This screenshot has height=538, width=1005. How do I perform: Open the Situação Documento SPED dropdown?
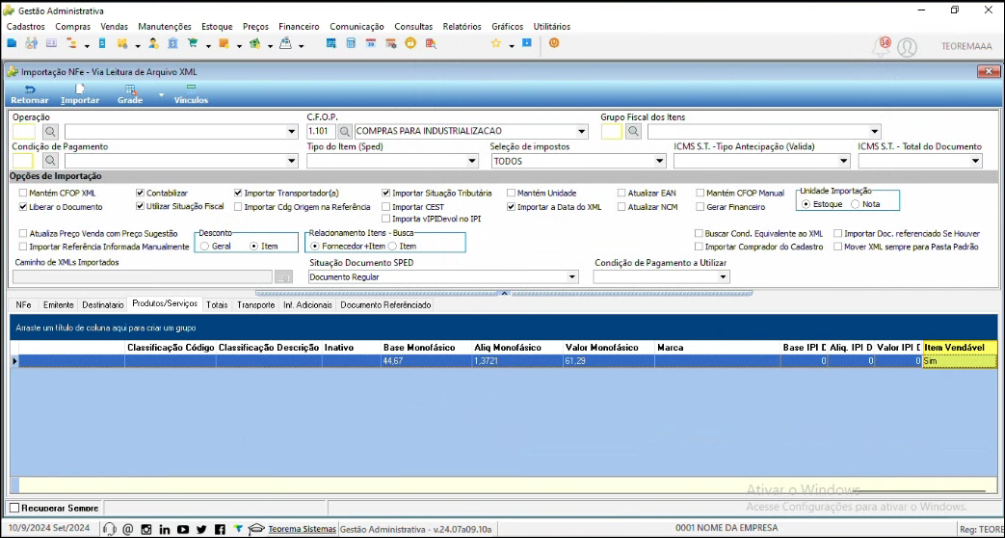(572, 277)
